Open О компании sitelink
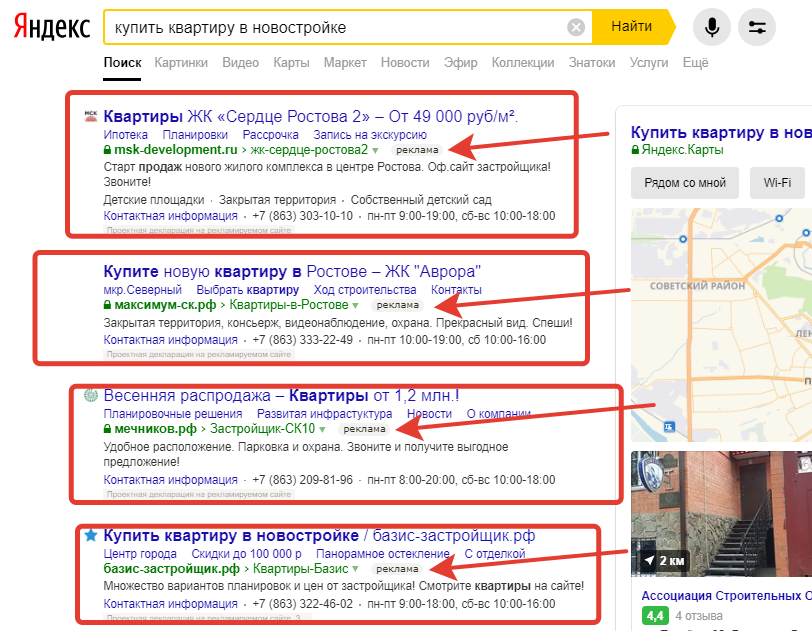 pyautogui.click(x=498, y=414)
